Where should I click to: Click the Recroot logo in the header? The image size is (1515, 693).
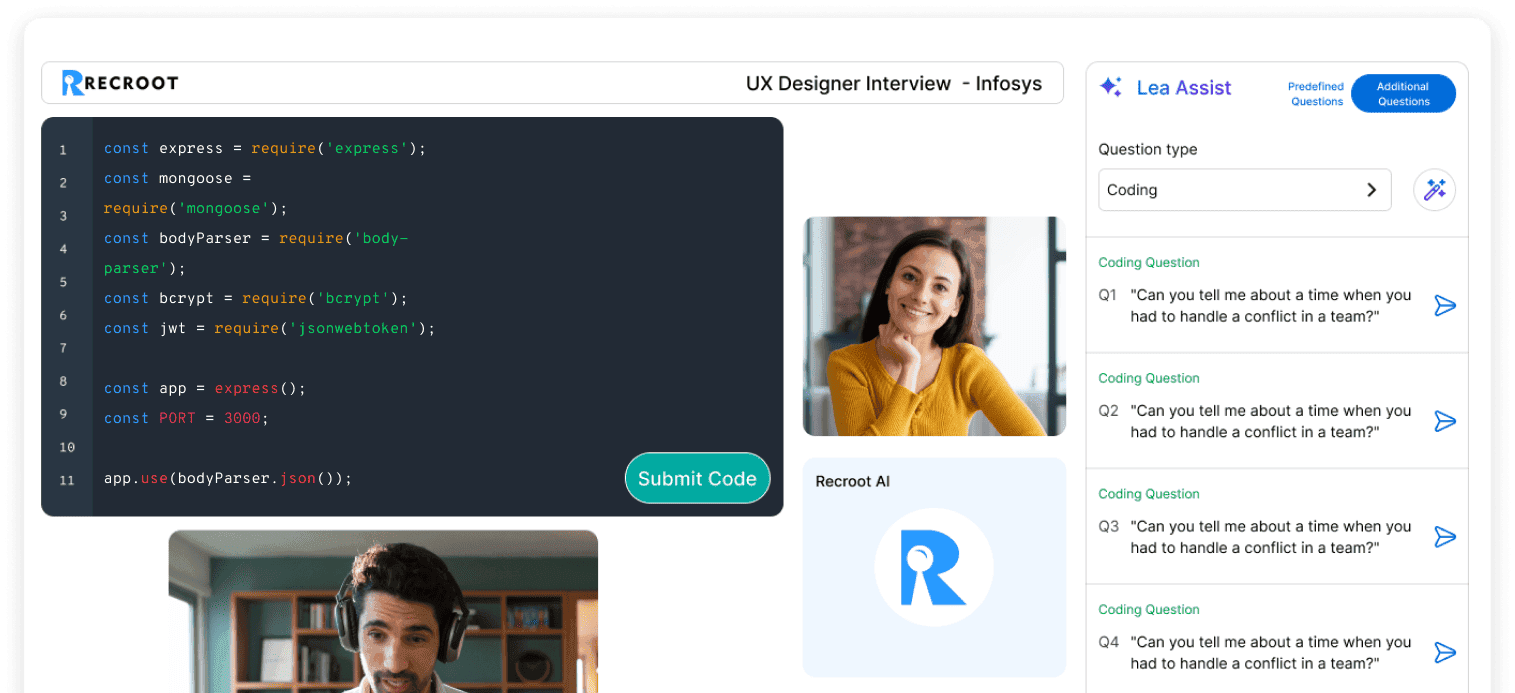point(119,83)
